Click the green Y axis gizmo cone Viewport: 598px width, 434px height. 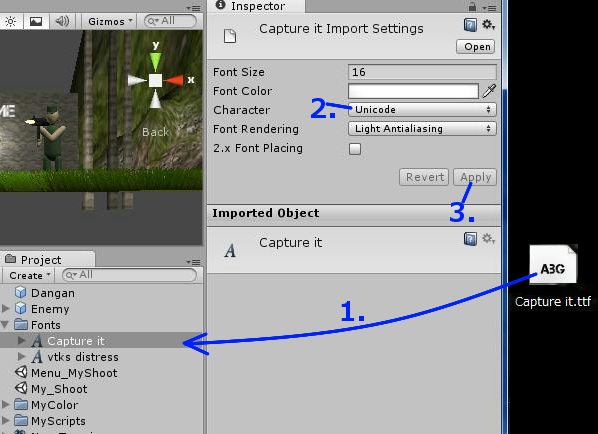tap(155, 61)
